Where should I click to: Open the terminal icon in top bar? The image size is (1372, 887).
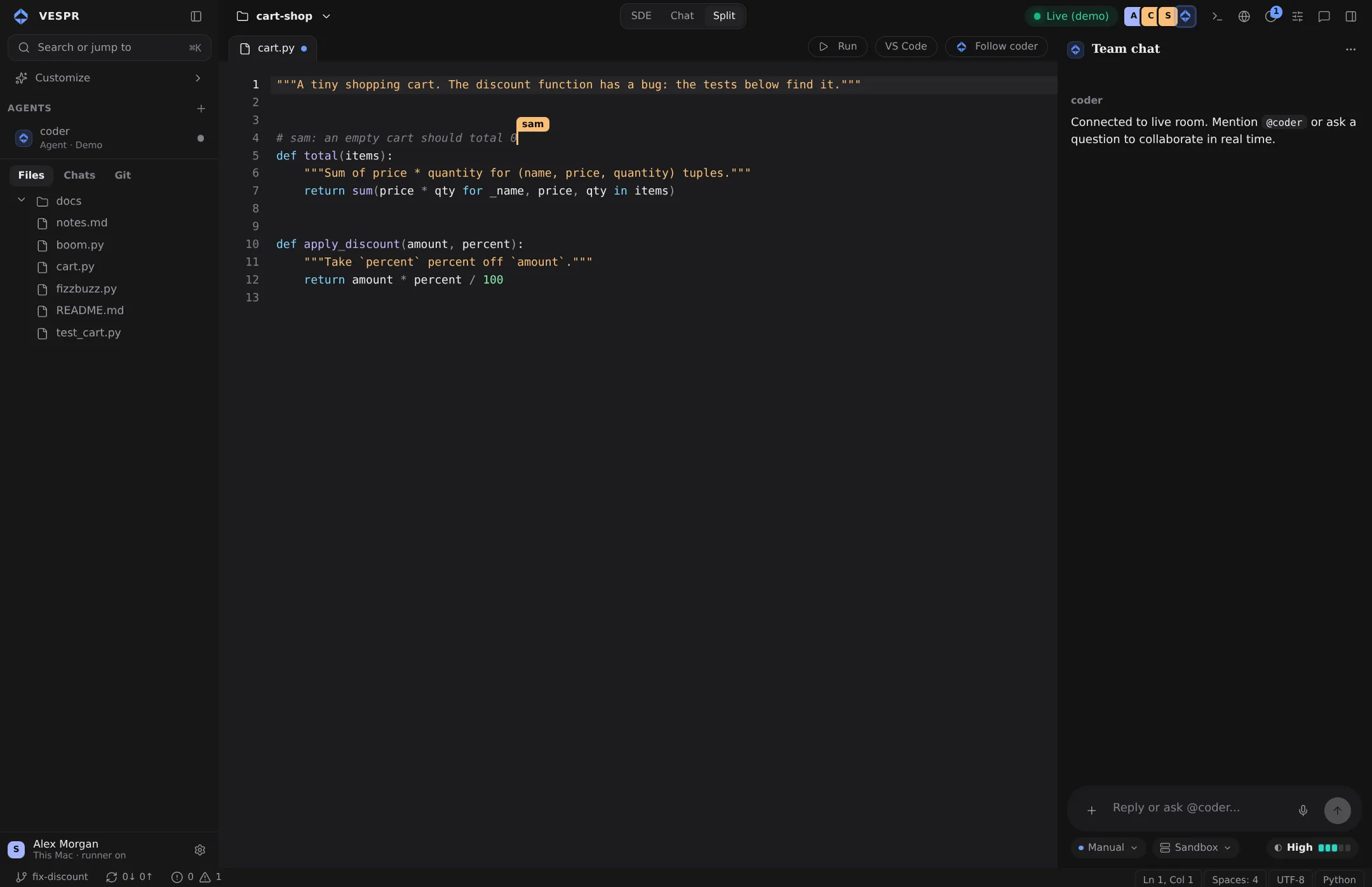(1217, 17)
